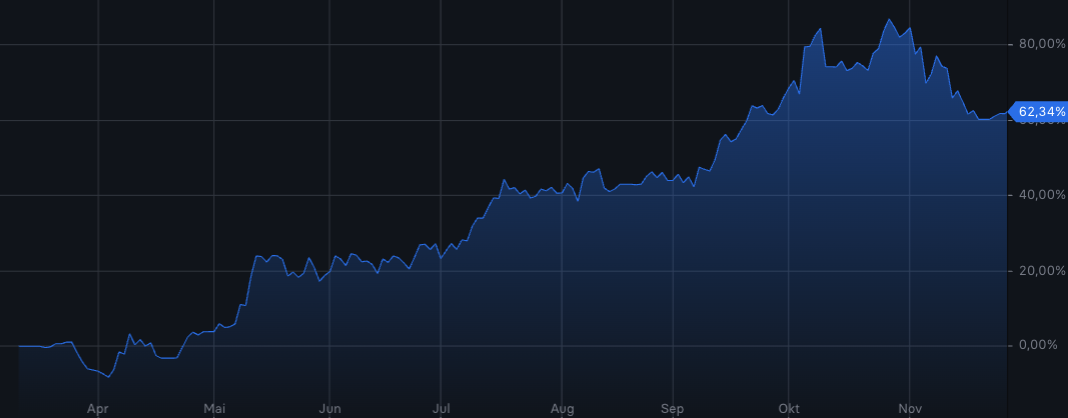Click the line where it crosses the Aug gridline

[562, 190]
